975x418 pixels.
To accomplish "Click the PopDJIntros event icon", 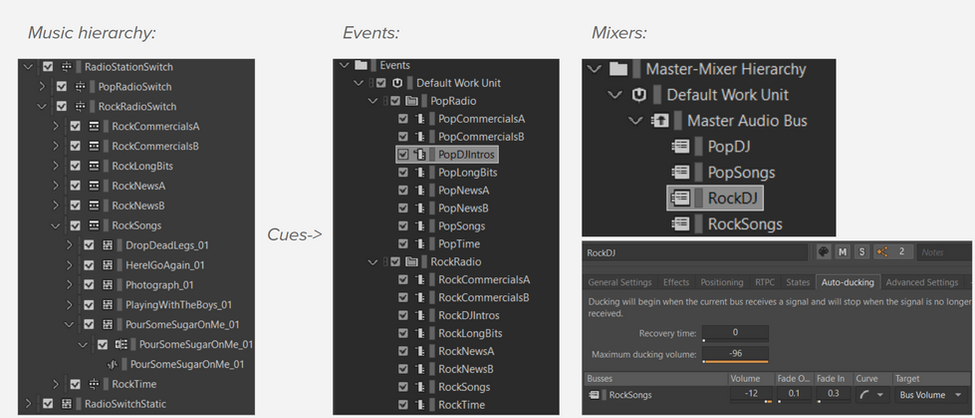I will tap(420, 154).
